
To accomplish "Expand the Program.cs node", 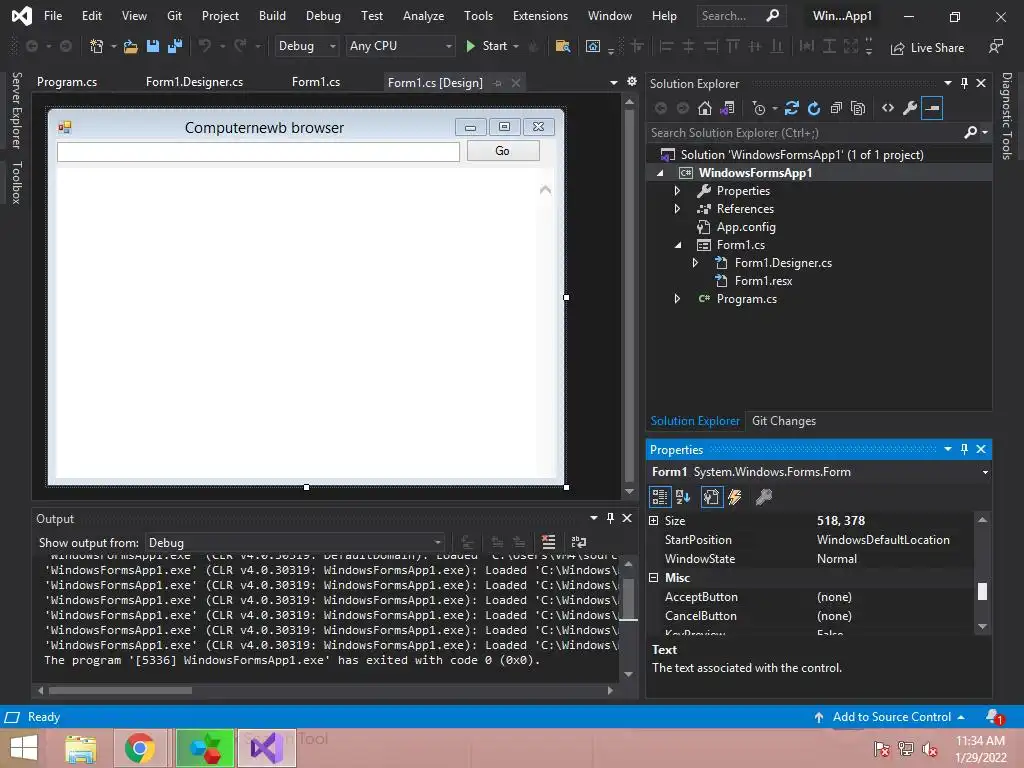I will point(677,299).
